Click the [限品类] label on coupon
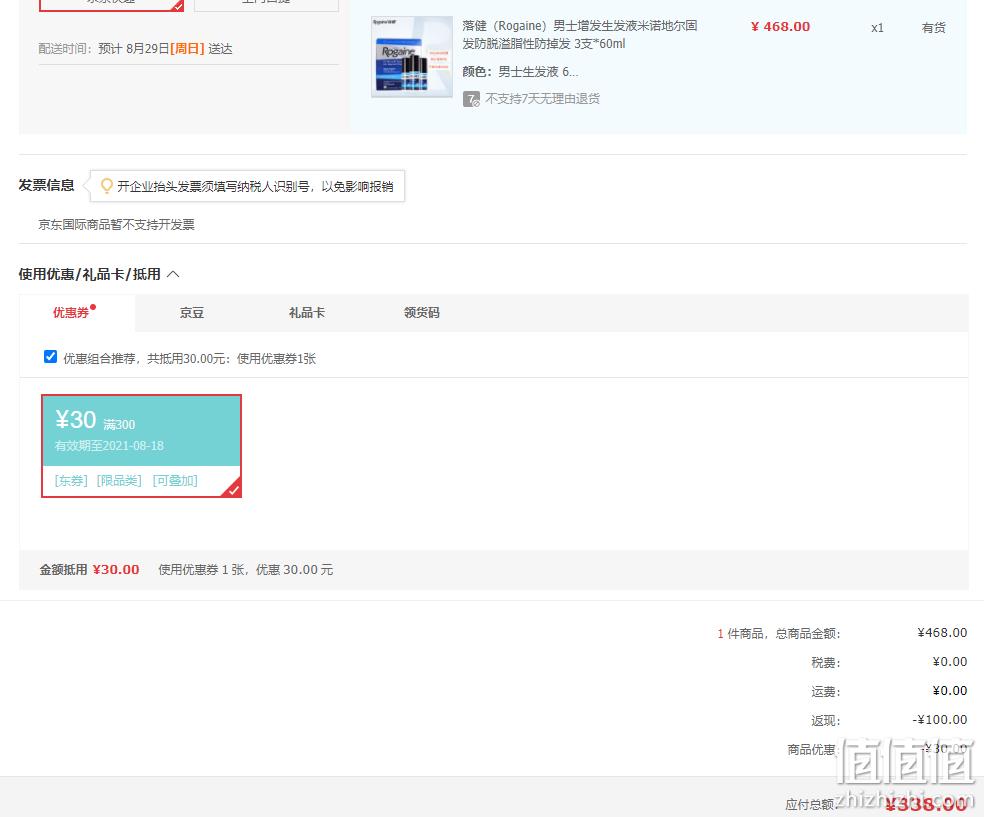The image size is (984, 817). click(x=119, y=481)
